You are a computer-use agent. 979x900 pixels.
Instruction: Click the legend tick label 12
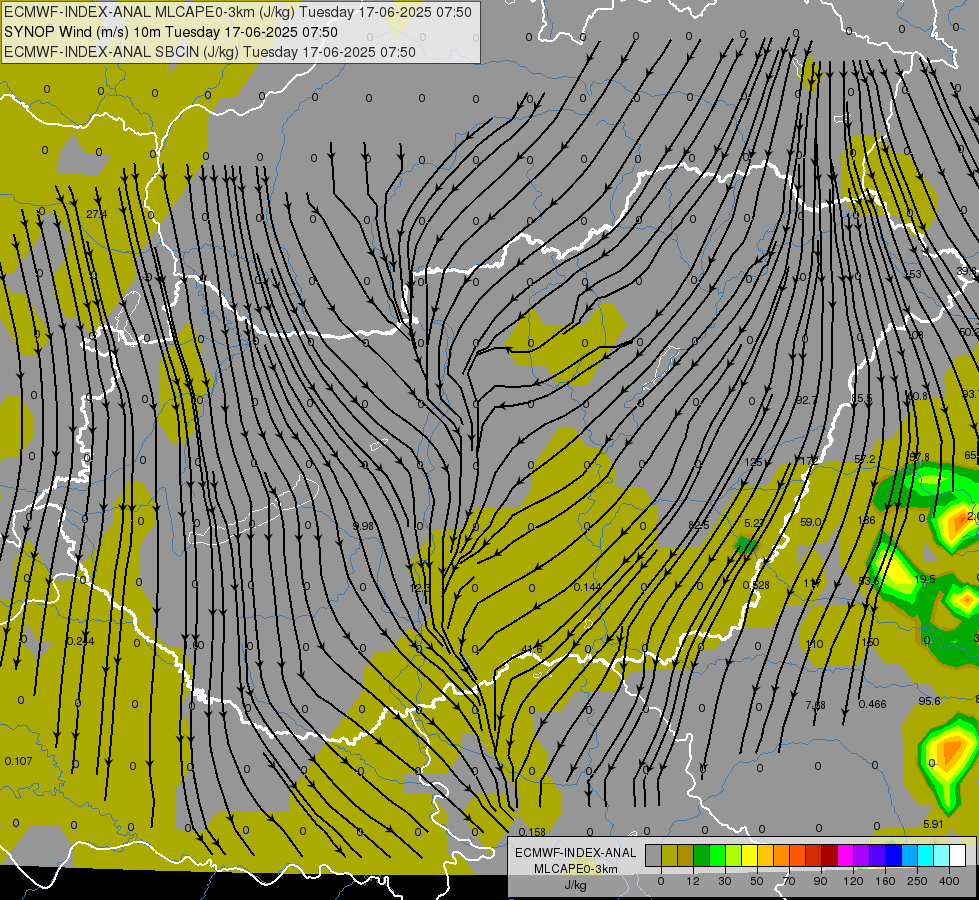tap(693, 881)
